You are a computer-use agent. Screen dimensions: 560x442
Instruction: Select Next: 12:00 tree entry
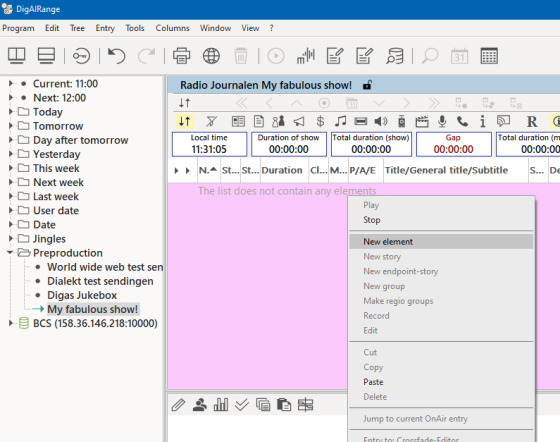point(60,98)
